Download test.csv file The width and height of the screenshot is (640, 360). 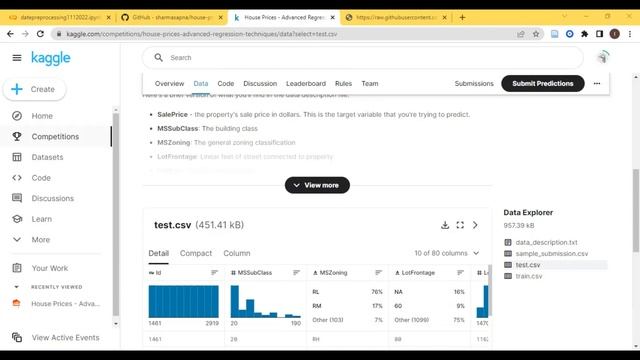coord(445,225)
